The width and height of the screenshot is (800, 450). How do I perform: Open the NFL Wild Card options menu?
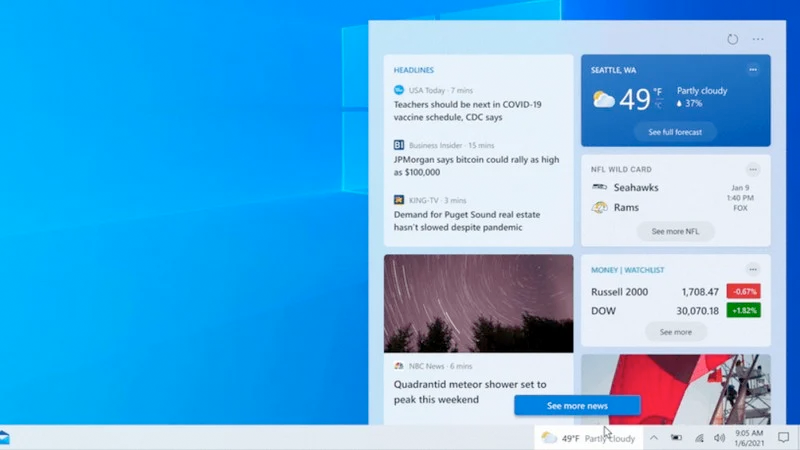[752, 170]
